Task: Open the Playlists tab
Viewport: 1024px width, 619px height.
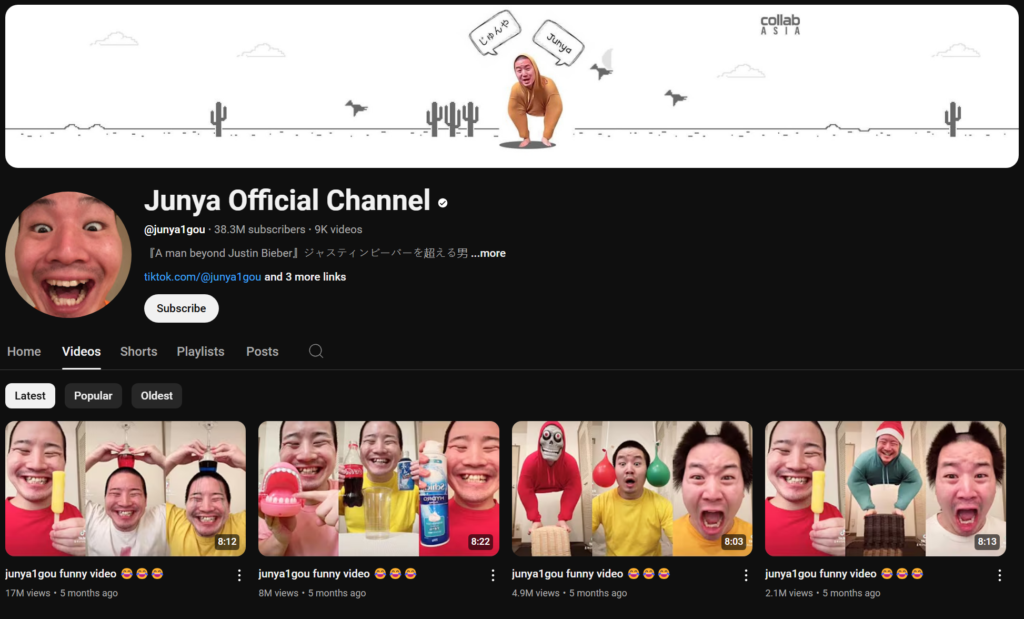Action: pos(200,352)
